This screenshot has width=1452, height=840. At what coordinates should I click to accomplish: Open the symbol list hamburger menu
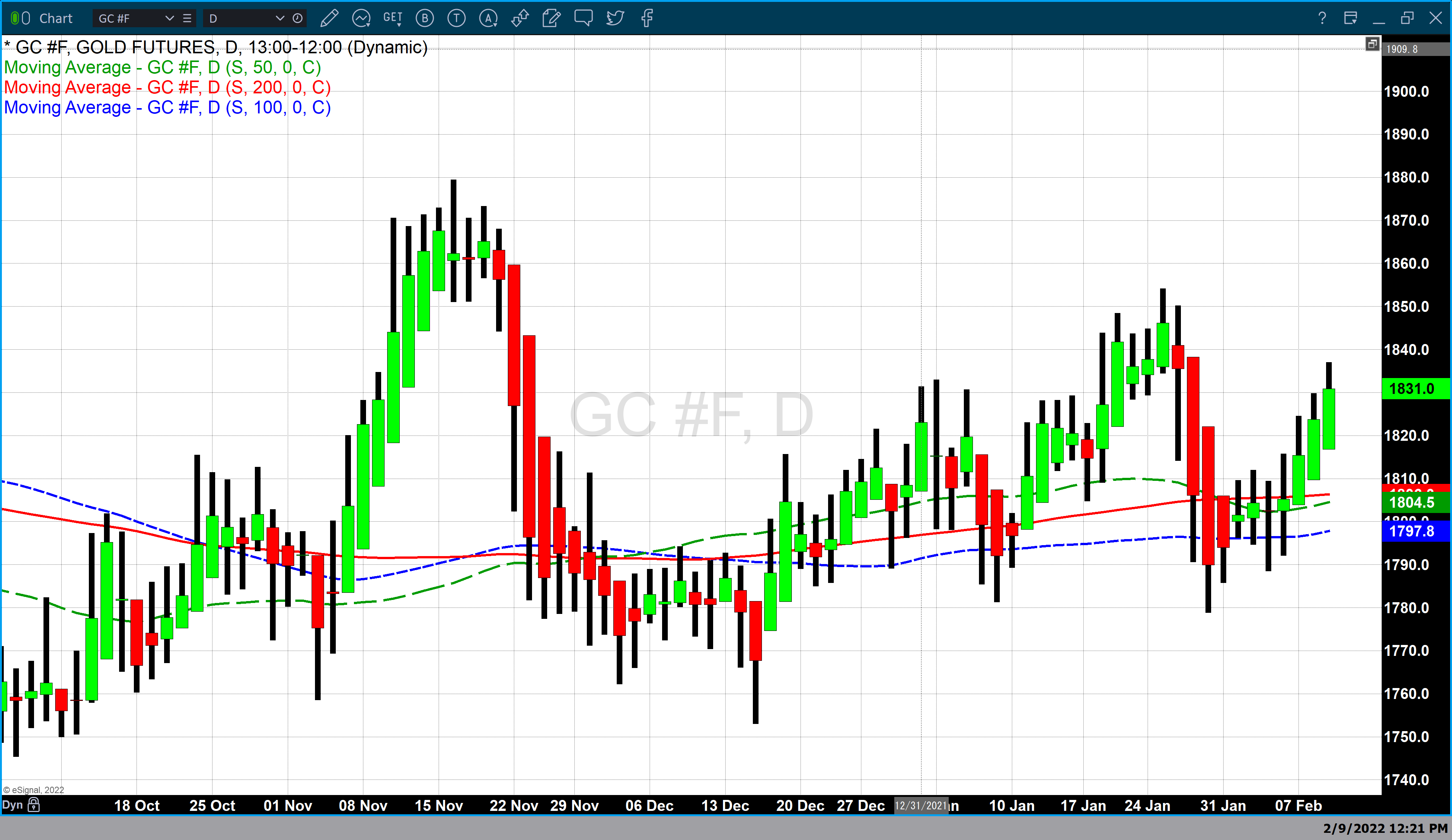[x=187, y=19]
